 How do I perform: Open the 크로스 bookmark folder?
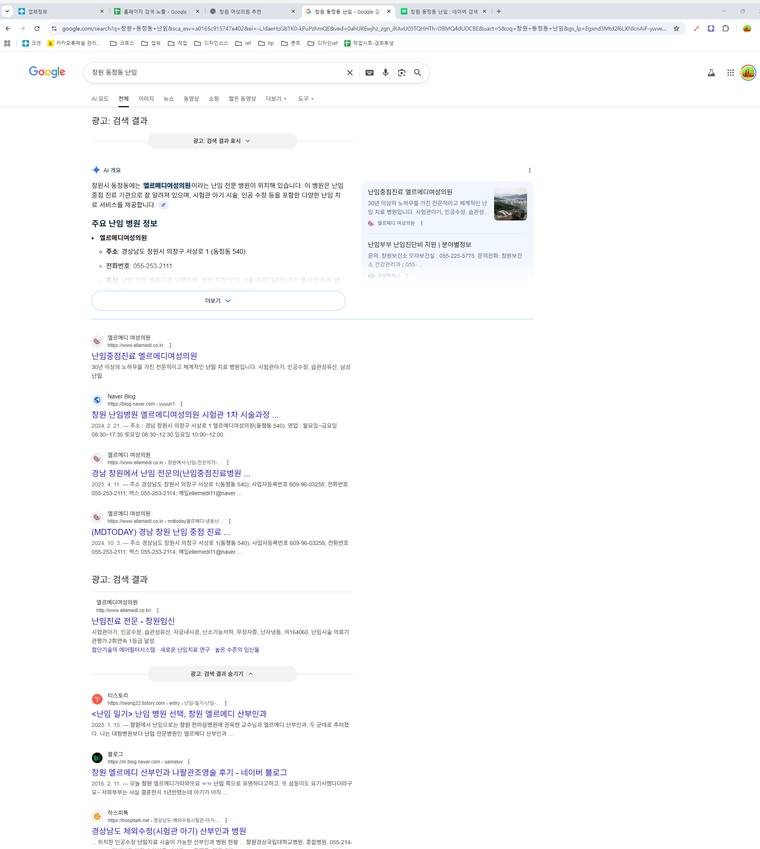point(122,43)
